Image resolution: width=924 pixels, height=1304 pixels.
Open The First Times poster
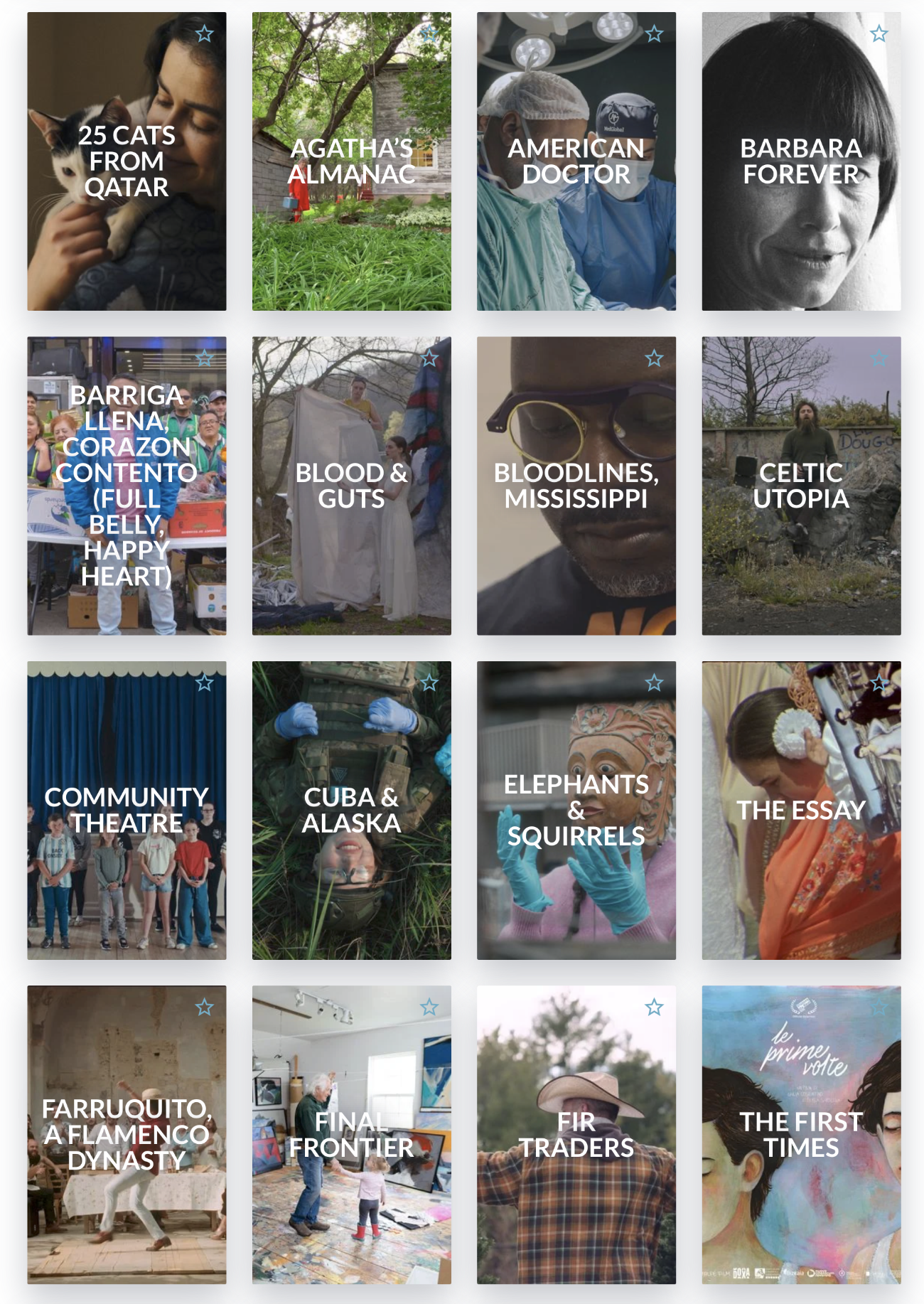pyautogui.click(x=801, y=1135)
